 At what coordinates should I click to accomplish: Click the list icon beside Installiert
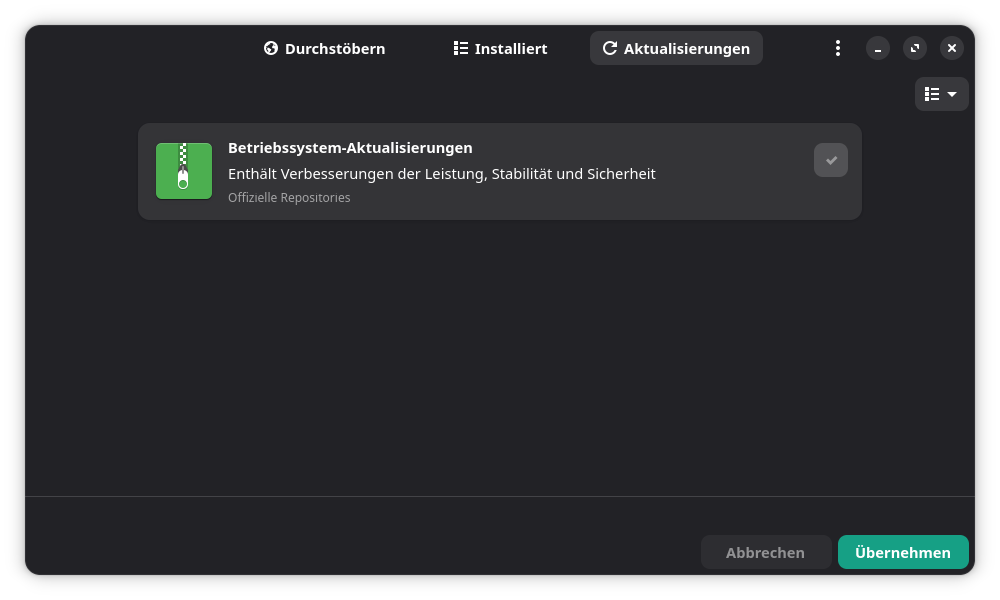pyautogui.click(x=461, y=48)
